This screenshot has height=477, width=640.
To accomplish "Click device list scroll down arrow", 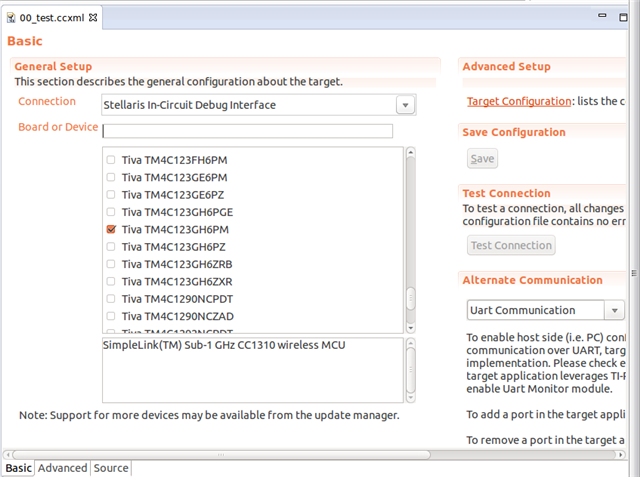I will pos(411,328).
